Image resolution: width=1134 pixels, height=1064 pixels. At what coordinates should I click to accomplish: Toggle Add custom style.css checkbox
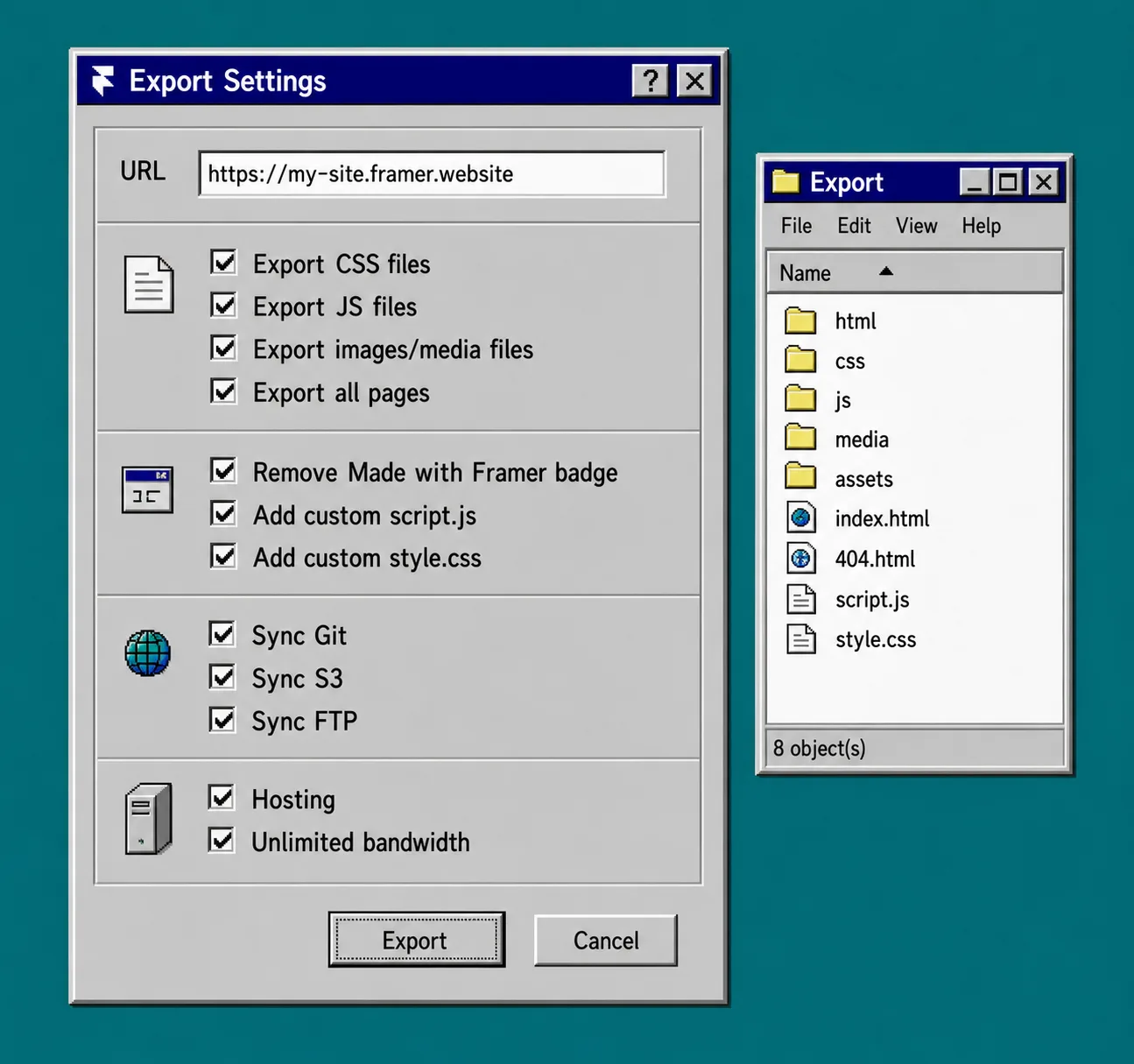(x=224, y=556)
